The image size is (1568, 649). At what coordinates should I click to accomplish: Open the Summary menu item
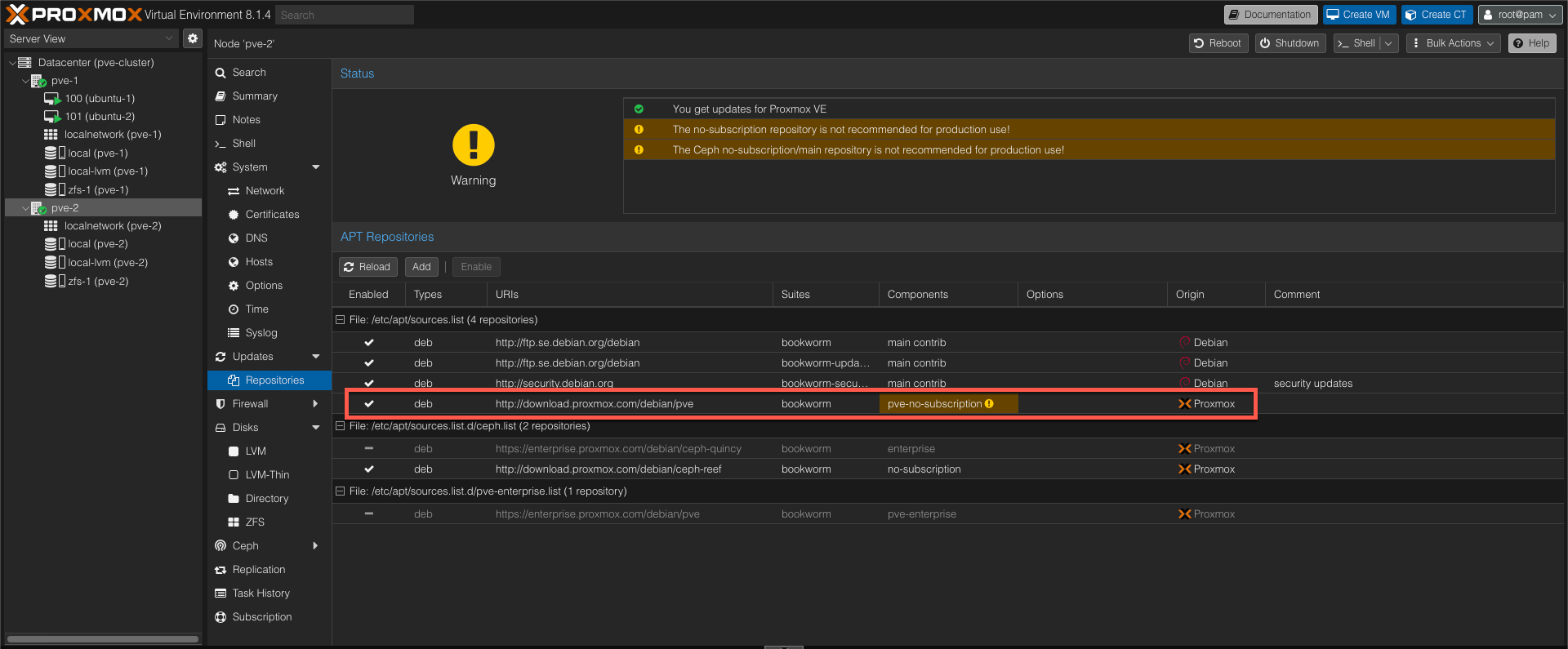tap(269, 96)
